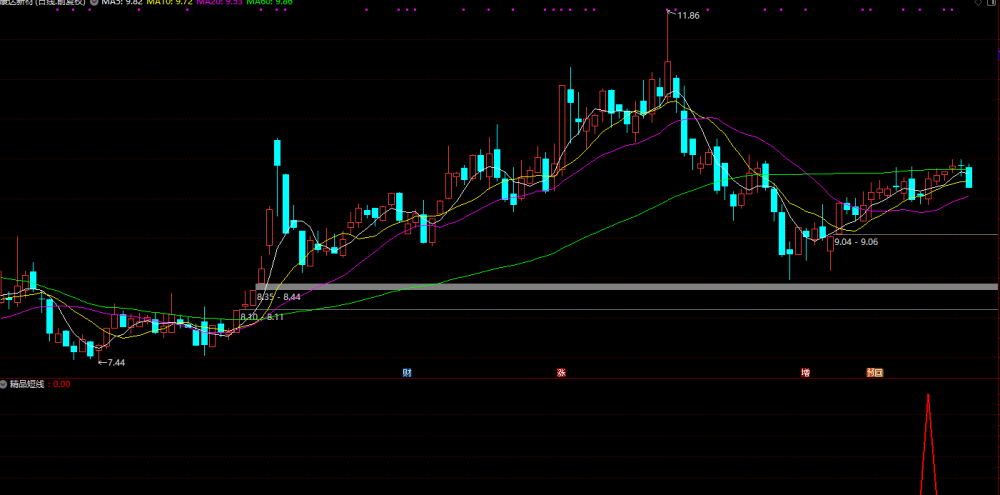
Task: Click the 8.10 - 8.11 gap label
Action: click(x=261, y=316)
